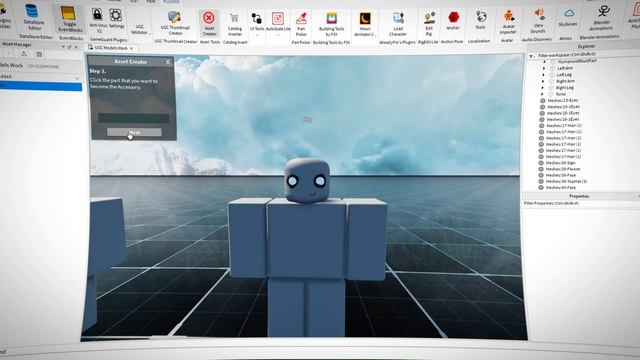Image resolution: width=640 pixels, height=360 pixels.
Task: Select Meshes/40-Face in Explorer
Action: [560, 188]
